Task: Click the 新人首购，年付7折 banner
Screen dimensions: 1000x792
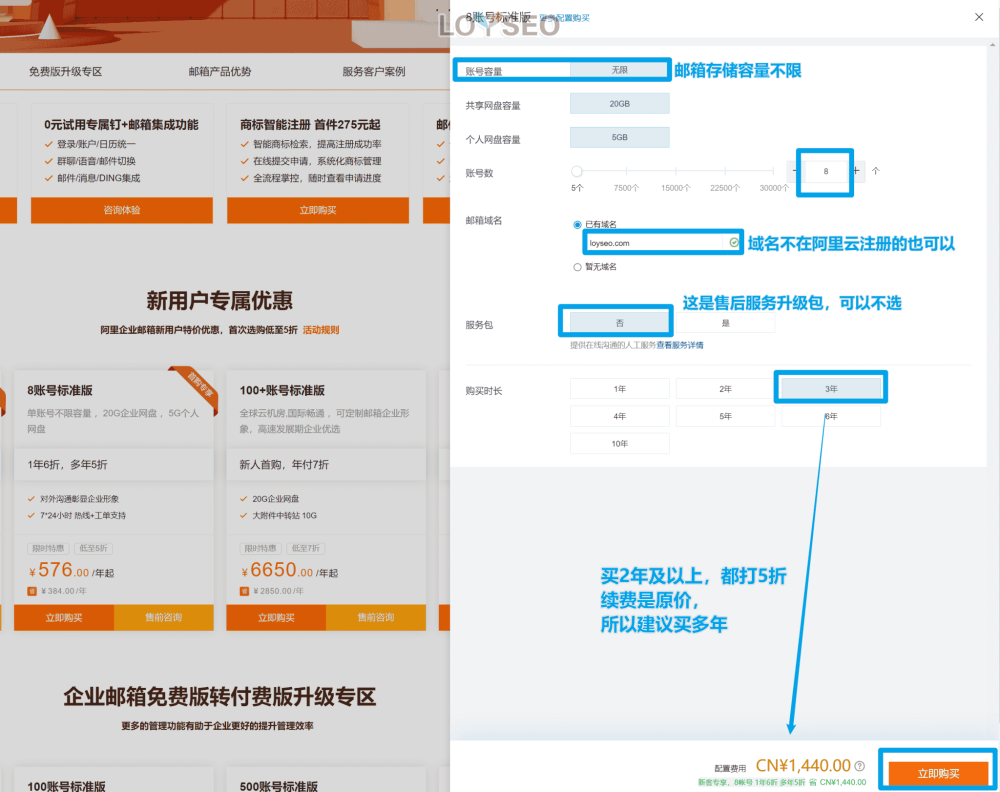Action: pos(326,464)
